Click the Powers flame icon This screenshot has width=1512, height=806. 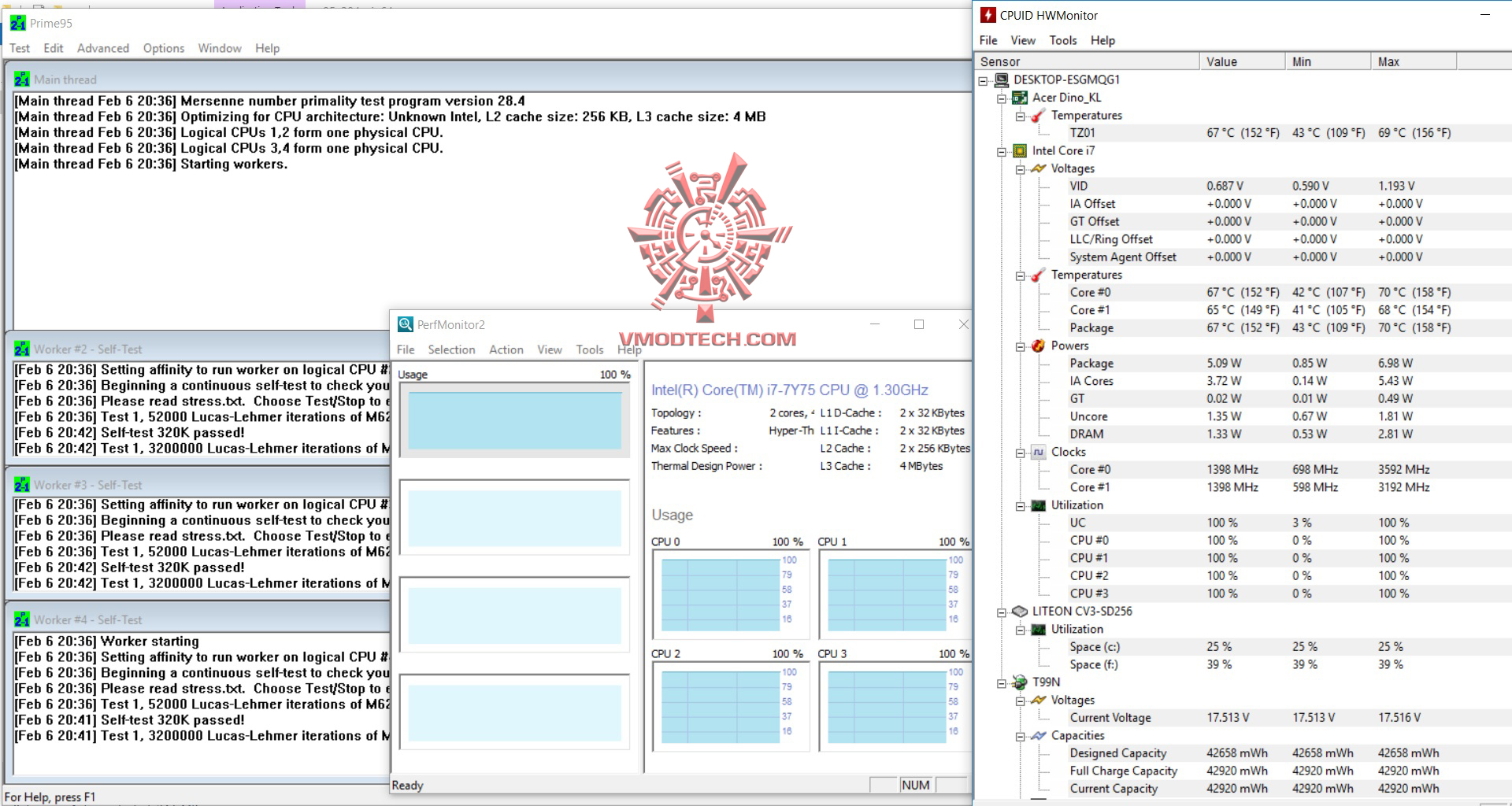pyautogui.click(x=1039, y=346)
